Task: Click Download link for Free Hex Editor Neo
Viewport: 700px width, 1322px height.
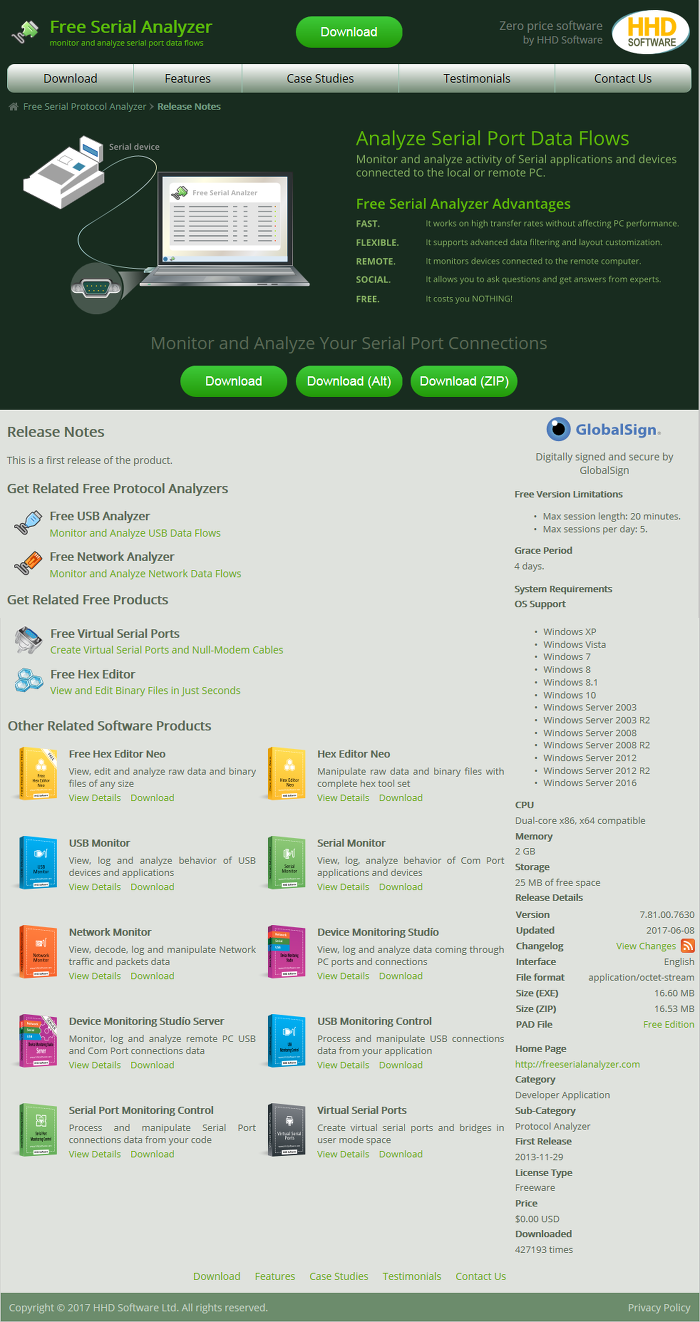Action: pyautogui.click(x=152, y=798)
